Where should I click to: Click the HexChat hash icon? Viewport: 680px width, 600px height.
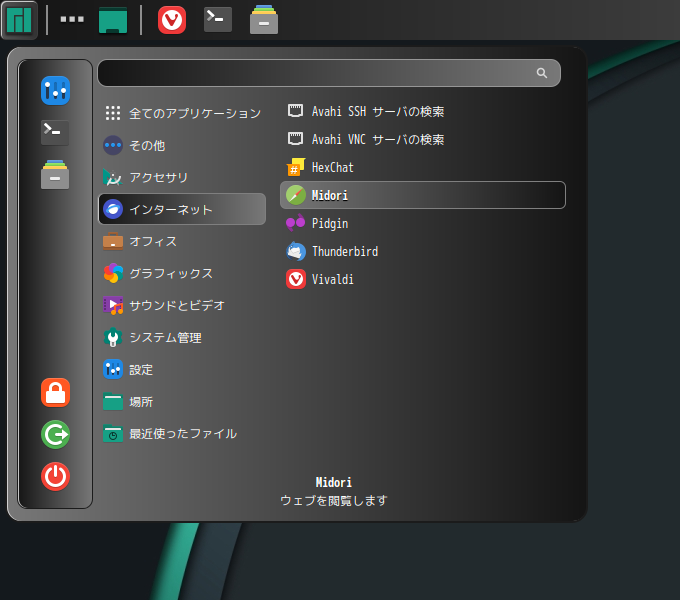coord(296,167)
